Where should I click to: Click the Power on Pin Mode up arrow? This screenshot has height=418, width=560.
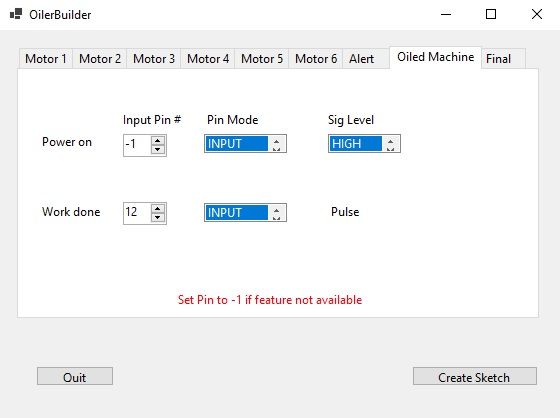point(276,140)
